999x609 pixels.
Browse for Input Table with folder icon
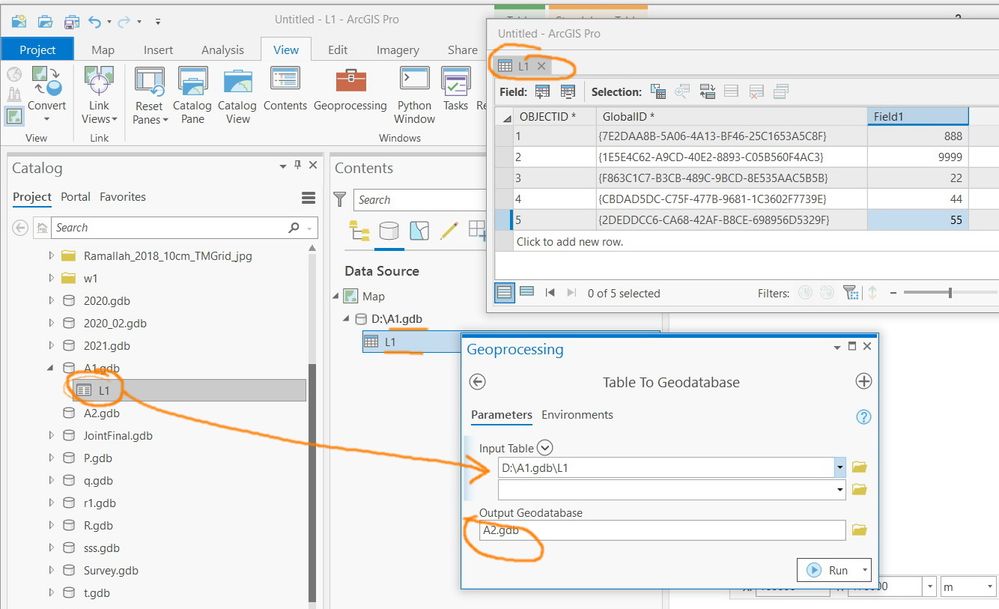click(x=859, y=467)
